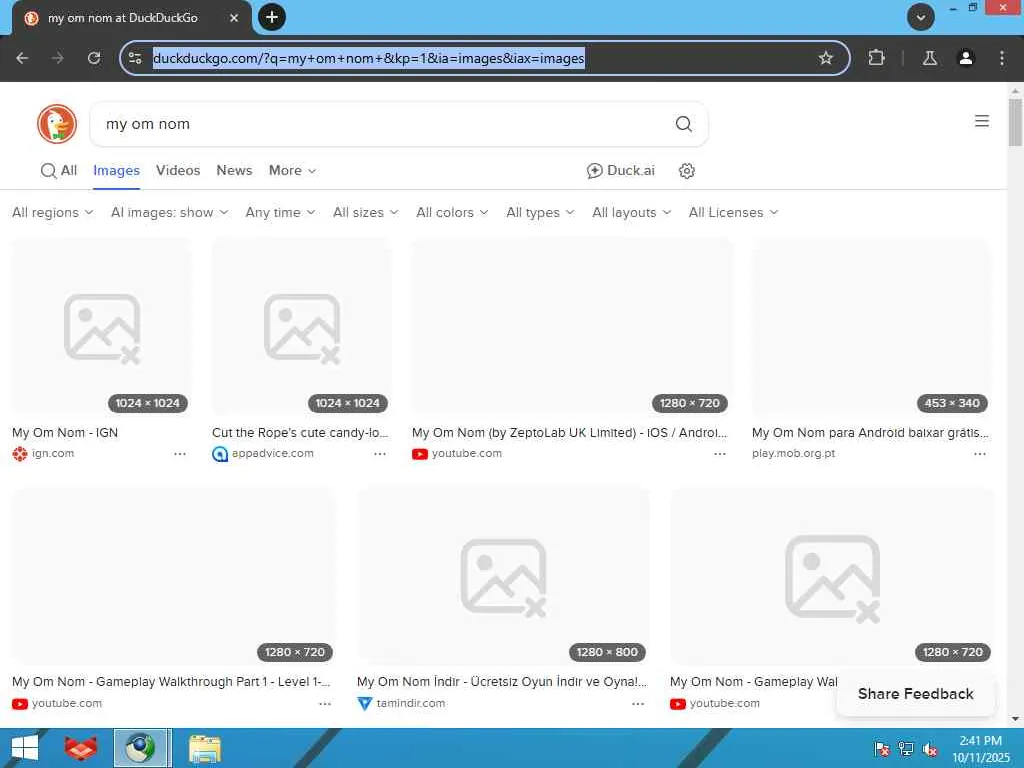Viewport: 1024px width, 768px height.
Task: Open Chrome Labs flask icon
Action: click(930, 58)
